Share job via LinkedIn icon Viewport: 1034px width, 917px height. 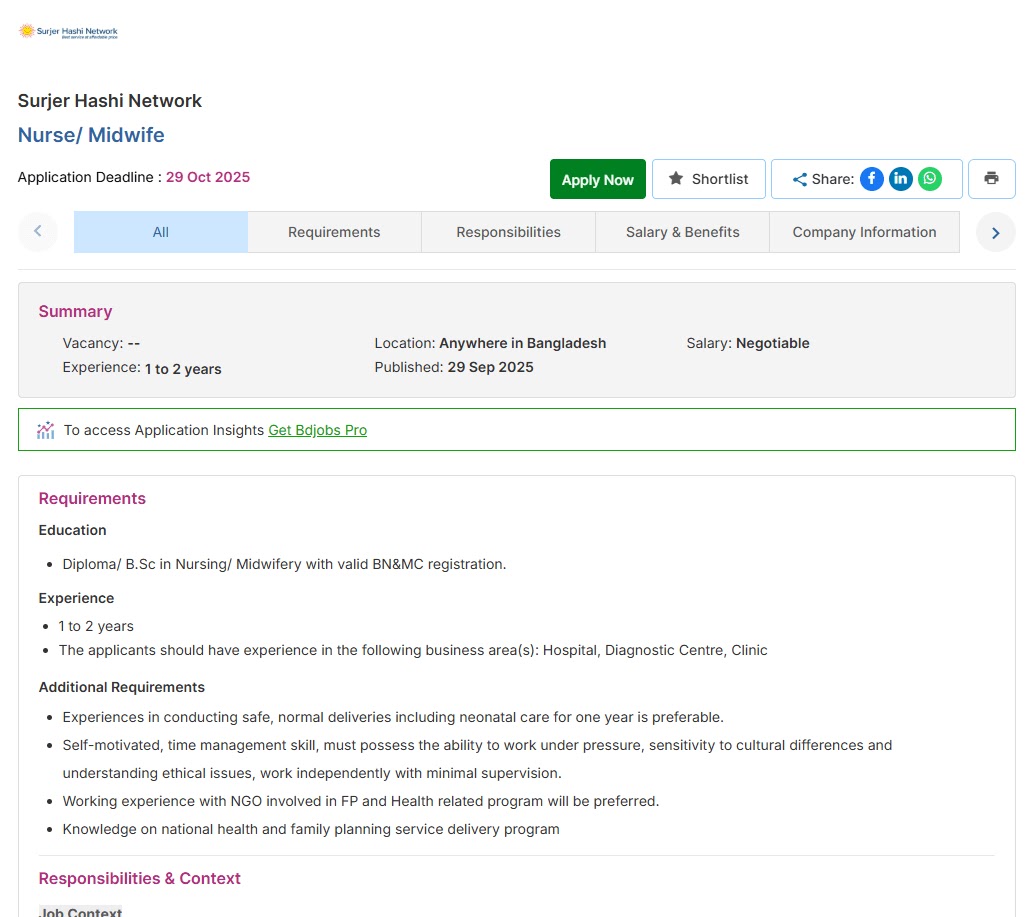tap(901, 179)
